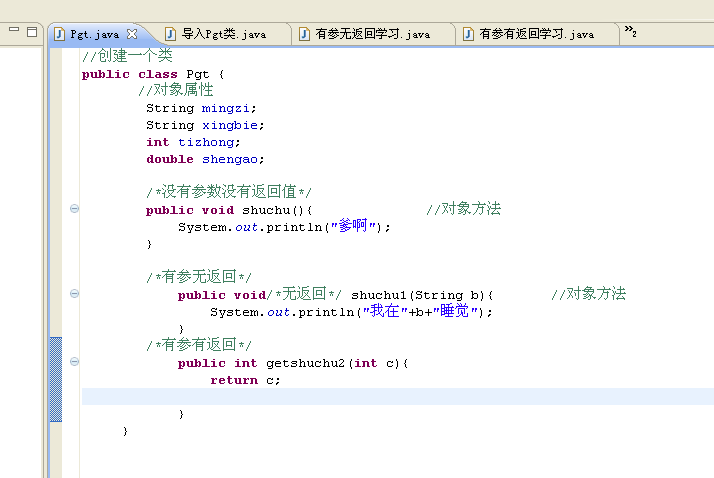The image size is (714, 478).
Task: Click the comment /*有参无返回*/
Action: coord(199,277)
